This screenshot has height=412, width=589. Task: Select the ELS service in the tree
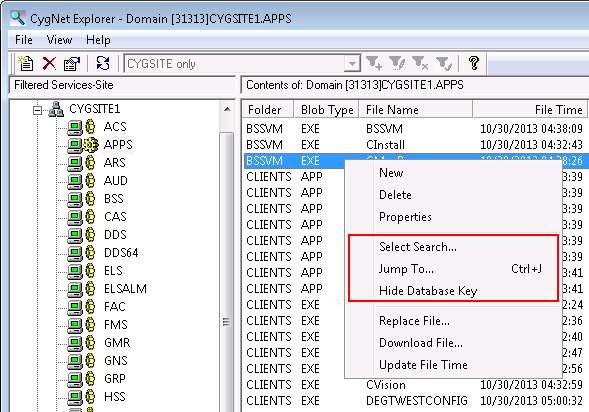(x=113, y=271)
